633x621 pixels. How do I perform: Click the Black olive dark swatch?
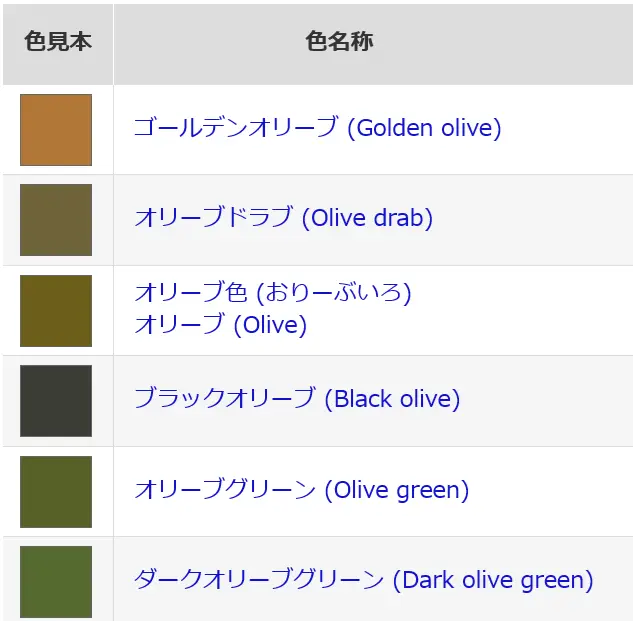click(56, 401)
